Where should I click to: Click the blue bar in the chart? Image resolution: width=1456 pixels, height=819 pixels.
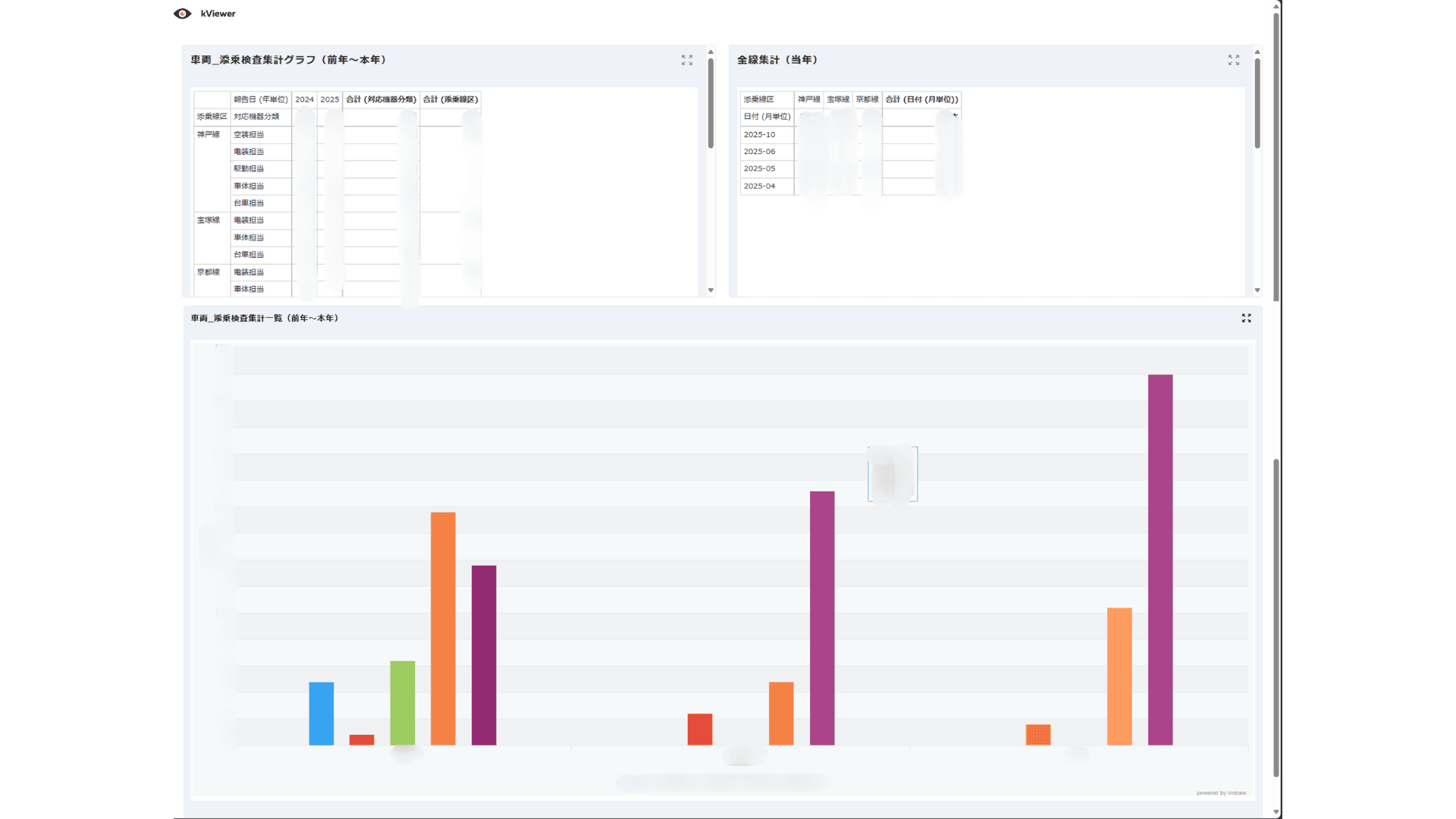coord(322,714)
